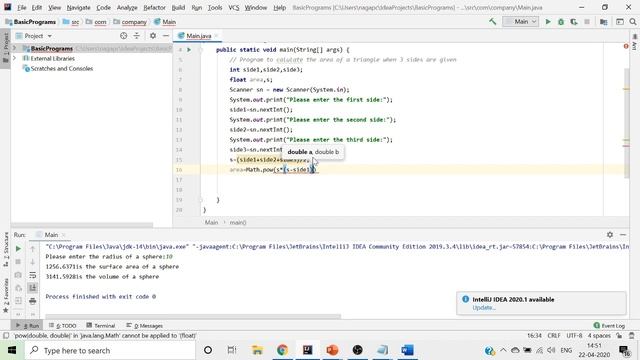Open Word from the taskbar

pyautogui.click(x=407, y=350)
